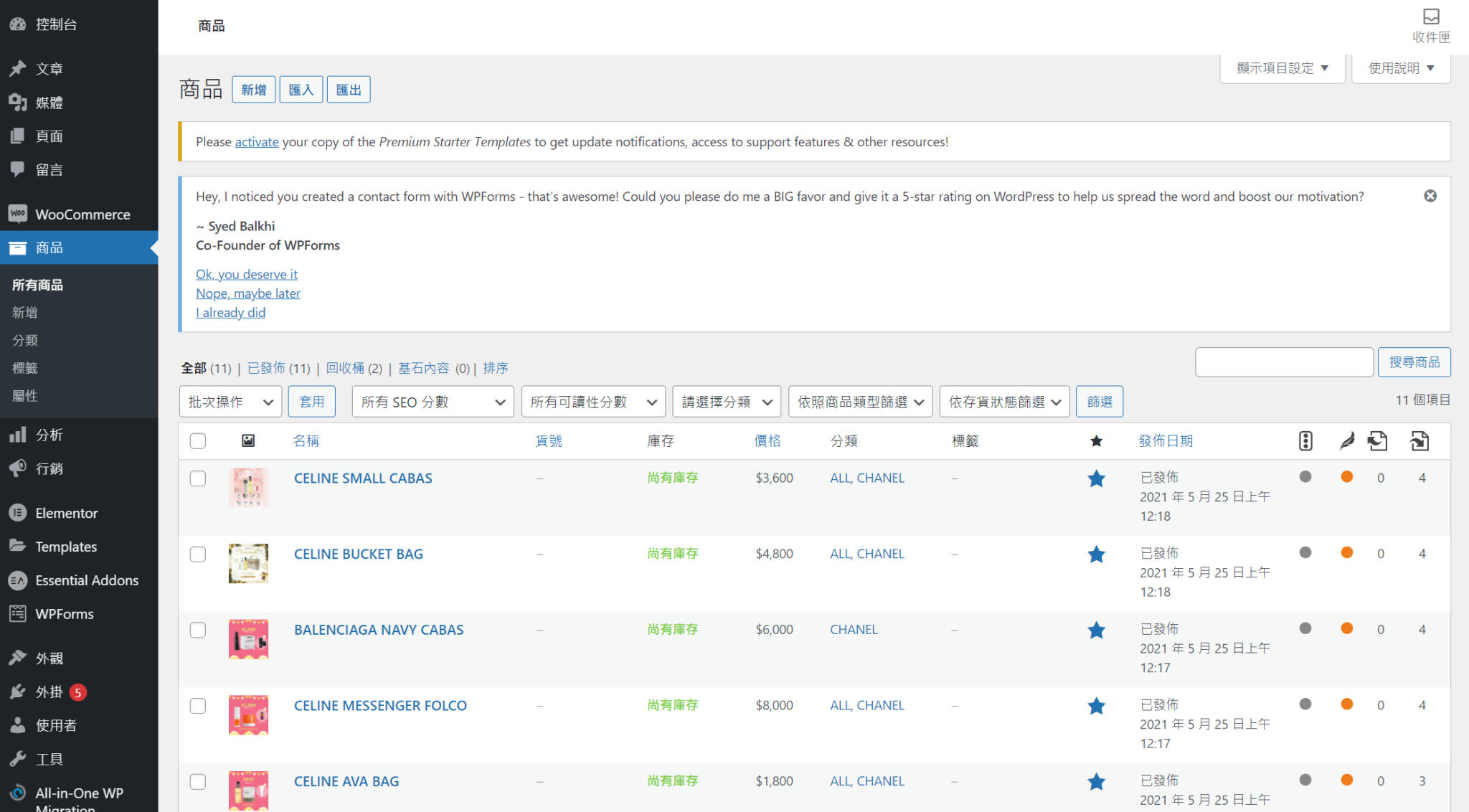Open the Marketing (行銷) megaphone menu

tap(19, 468)
